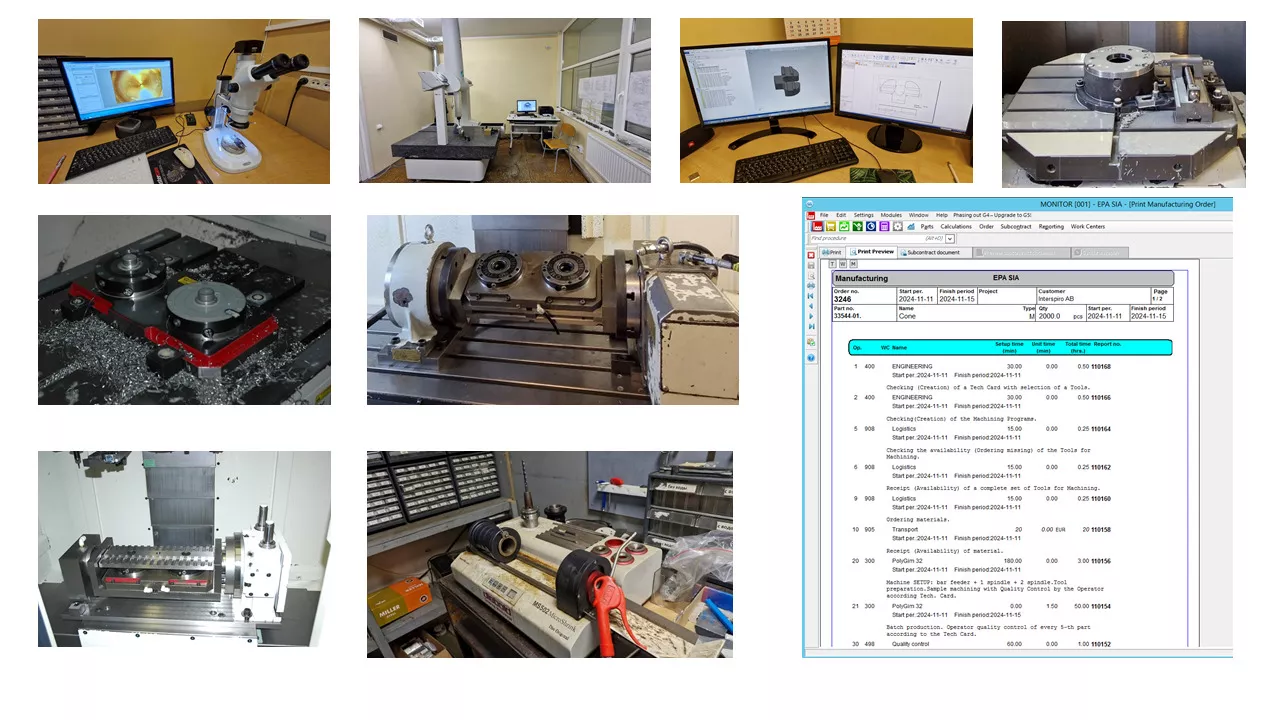Expand the Find procedure dropdown arrow

tap(950, 239)
